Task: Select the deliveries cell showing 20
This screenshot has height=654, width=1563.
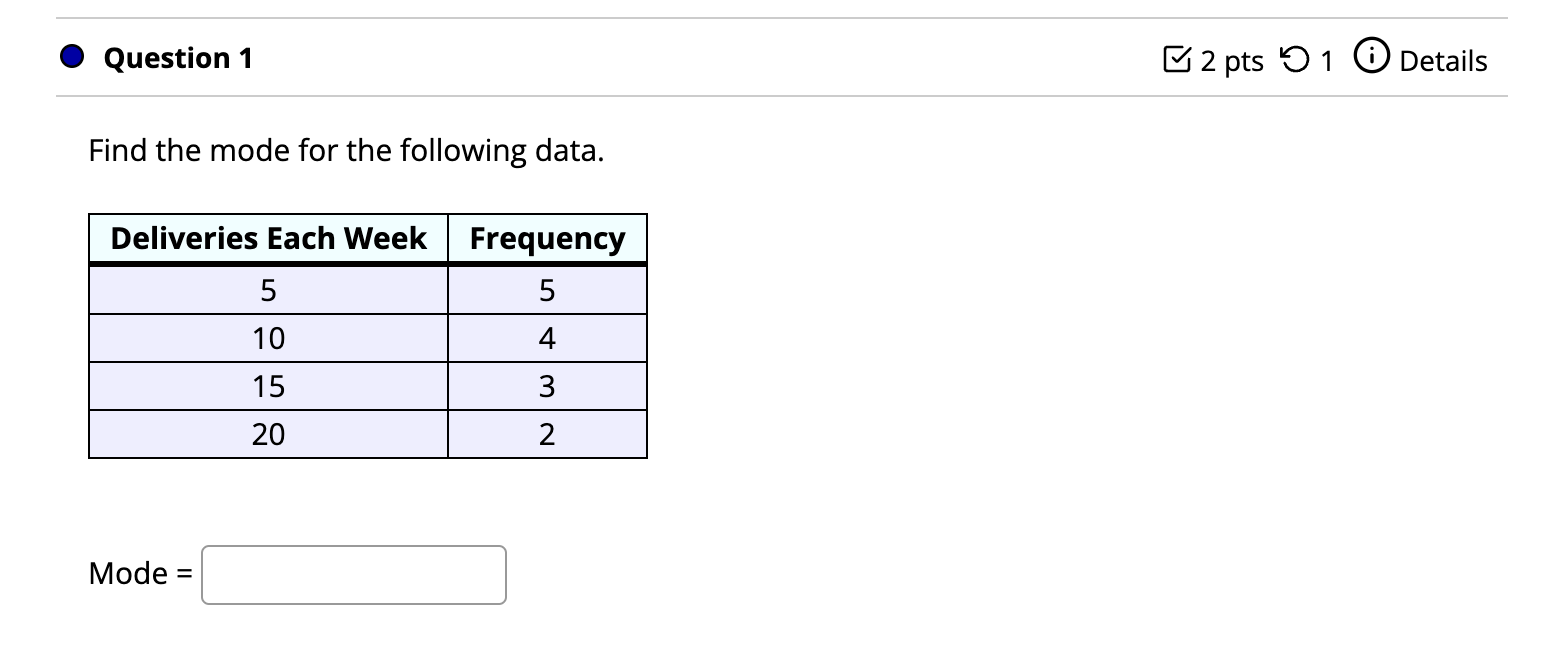Action: (268, 434)
